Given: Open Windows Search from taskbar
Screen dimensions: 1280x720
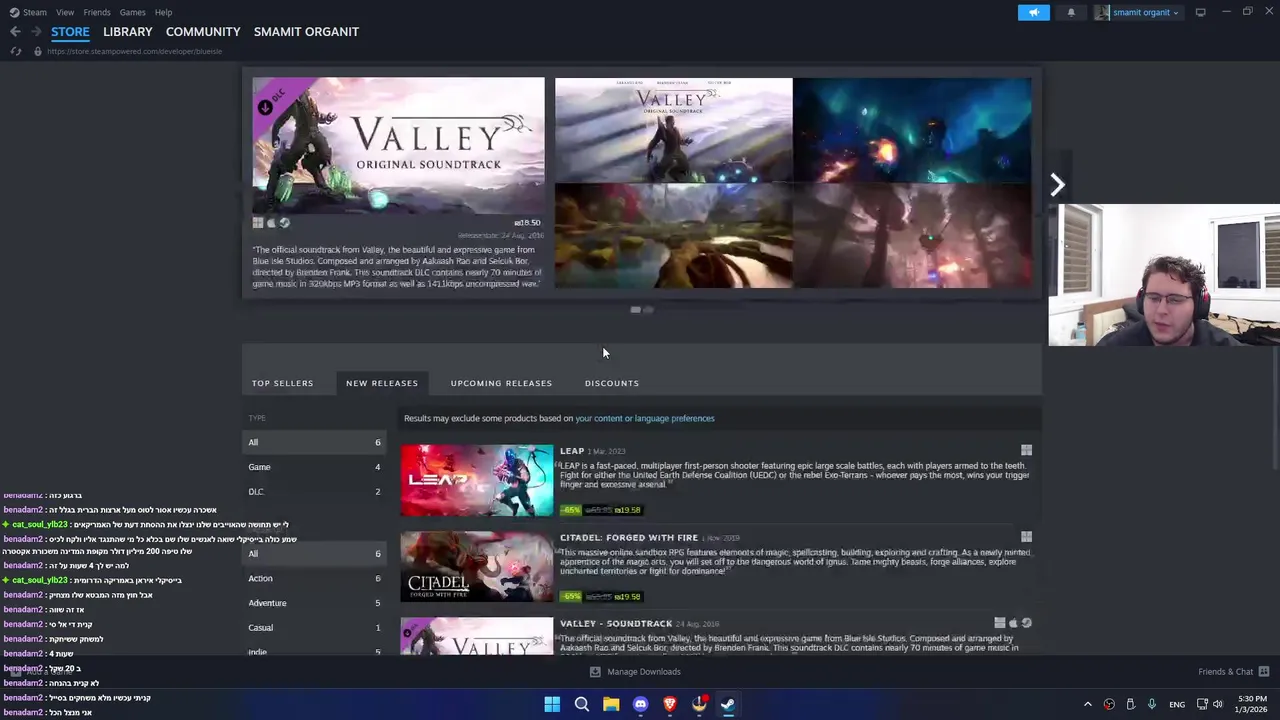Looking at the screenshot, I should [581, 705].
